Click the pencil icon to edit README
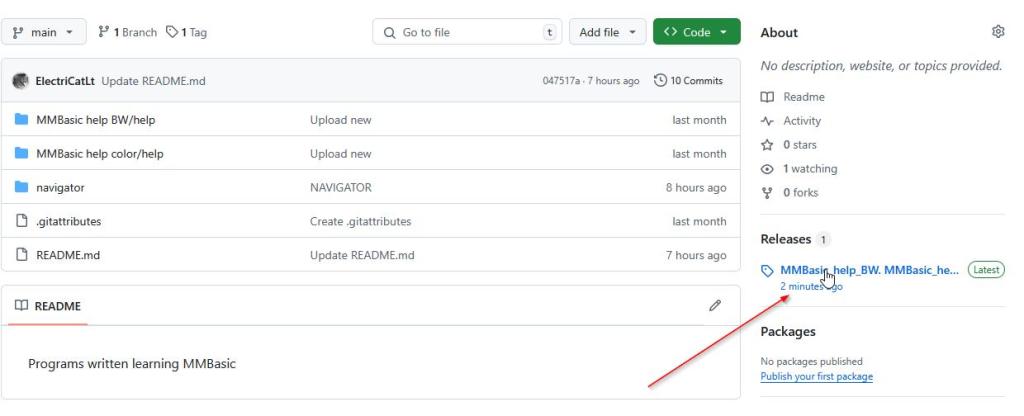 (715, 305)
